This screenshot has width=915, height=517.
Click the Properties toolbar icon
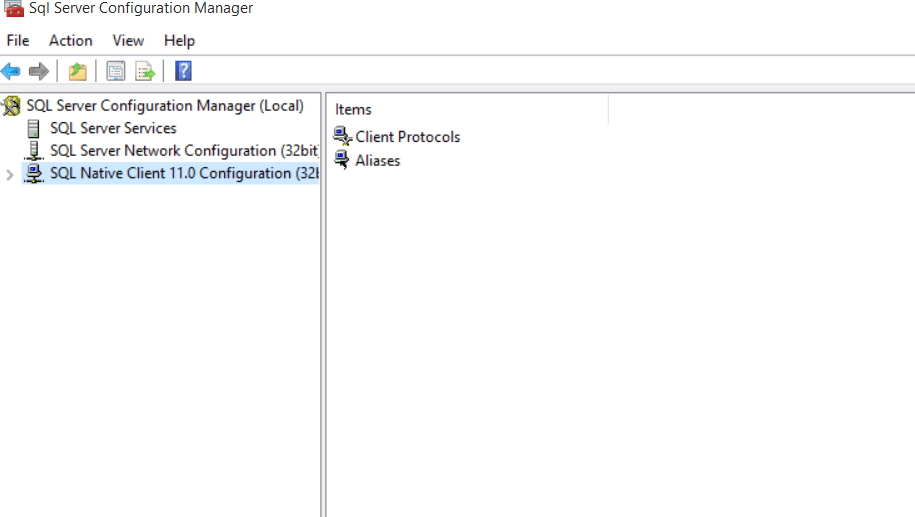click(116, 71)
